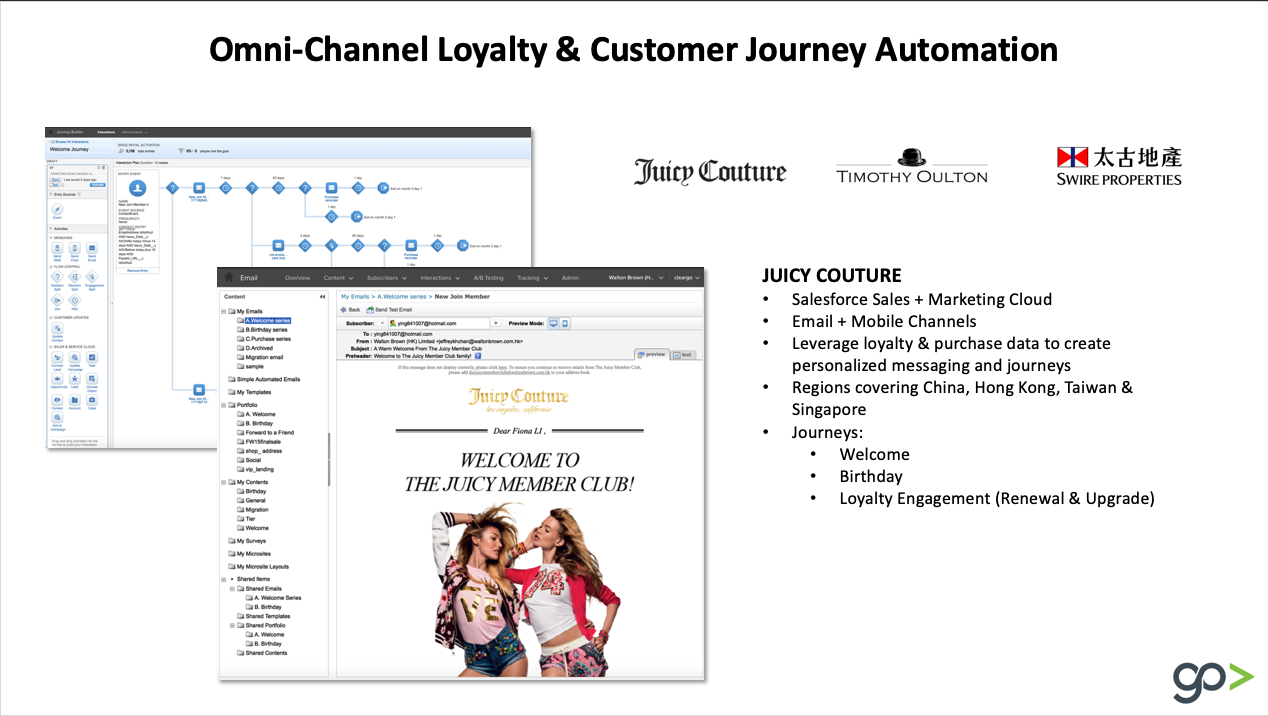Select the Shared Contents folder
Screen dimensions: 1268x716
262,653
